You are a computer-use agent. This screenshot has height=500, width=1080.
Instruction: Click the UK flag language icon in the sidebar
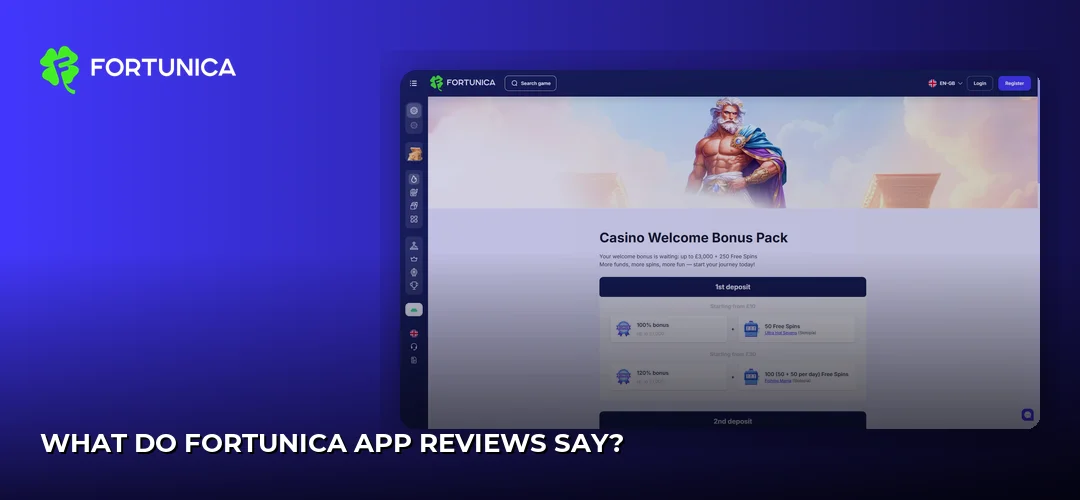tap(414, 333)
